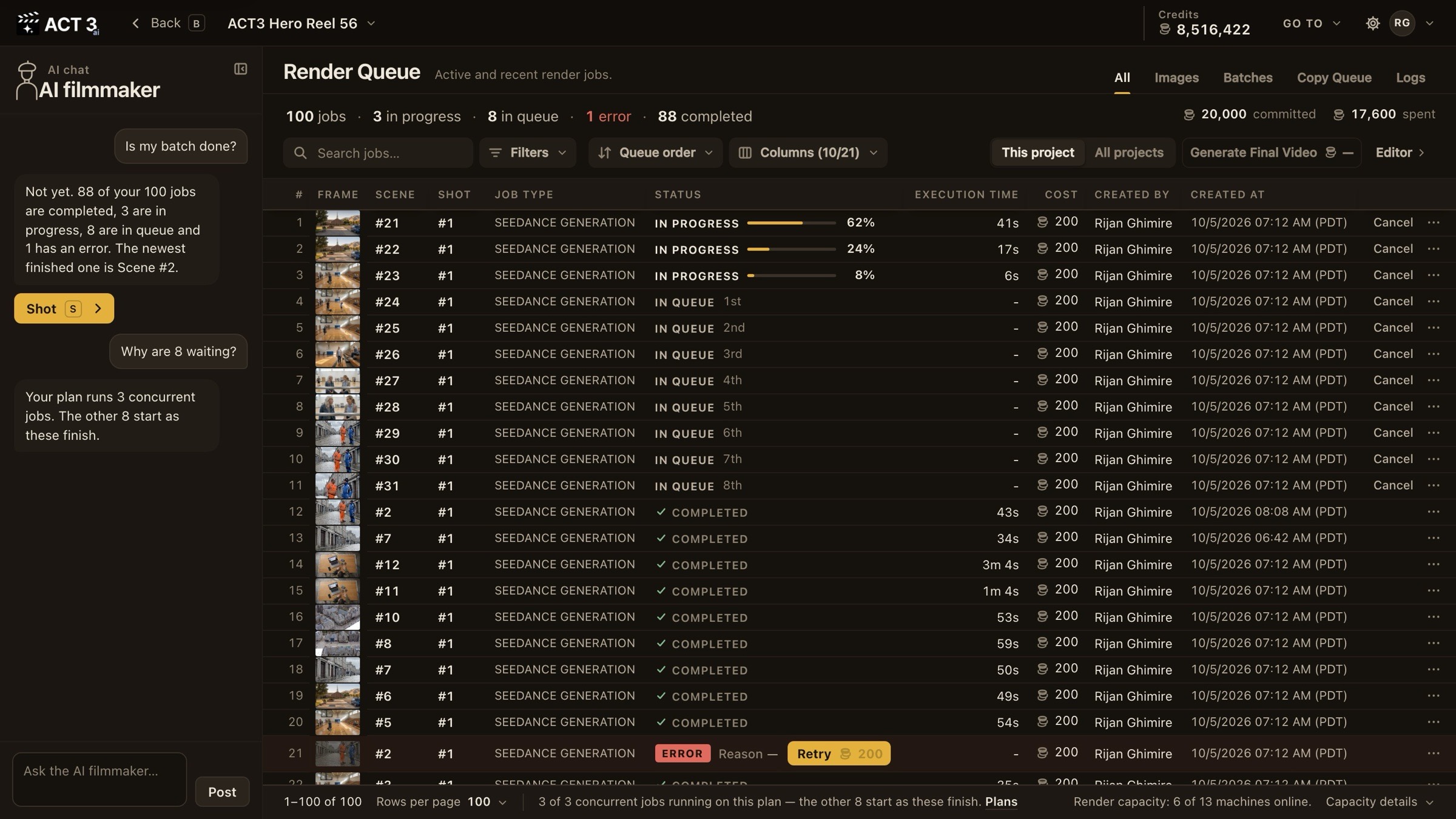The width and height of the screenshot is (1456, 819).
Task: Open more options for error row 21
Action: (1434, 753)
